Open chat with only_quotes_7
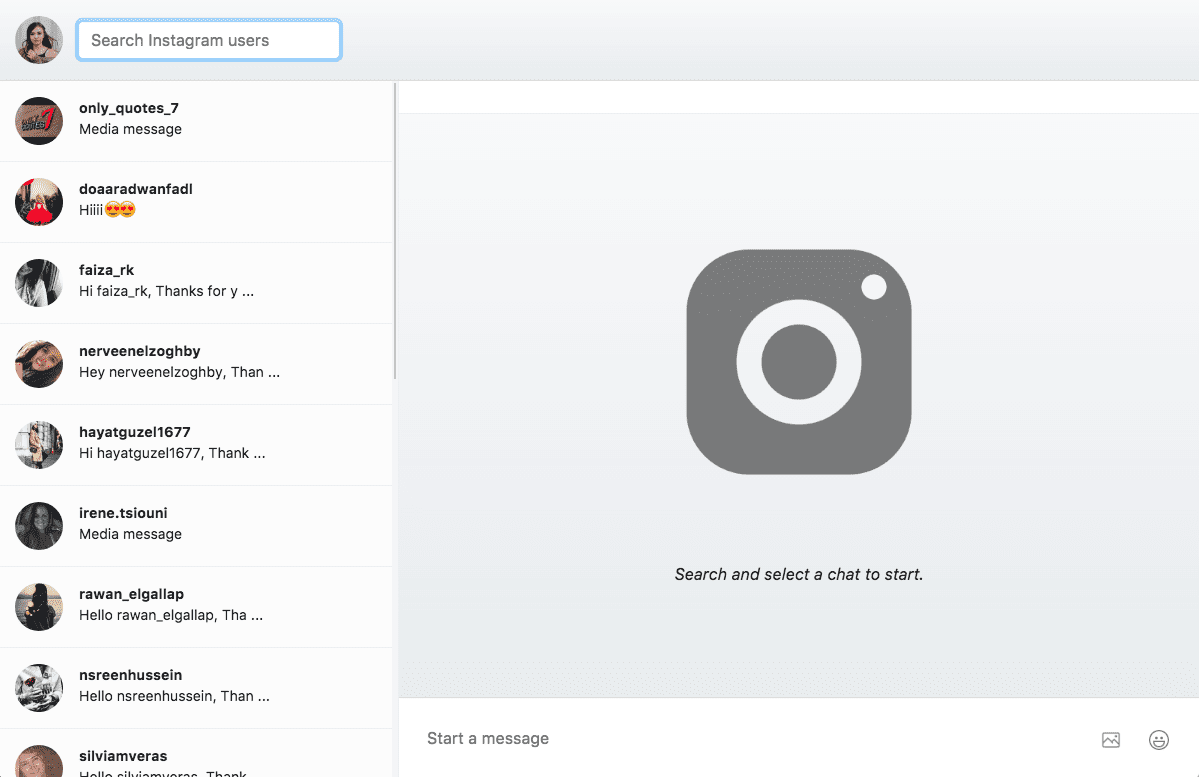 196,121
